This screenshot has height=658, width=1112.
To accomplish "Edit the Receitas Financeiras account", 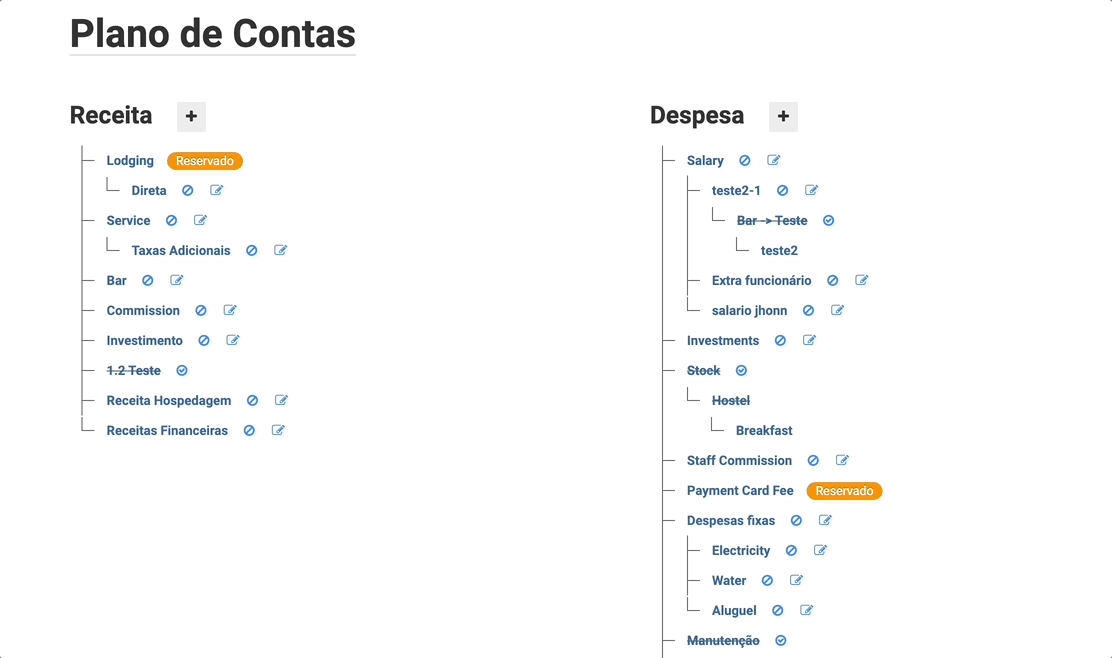I will click(x=279, y=430).
